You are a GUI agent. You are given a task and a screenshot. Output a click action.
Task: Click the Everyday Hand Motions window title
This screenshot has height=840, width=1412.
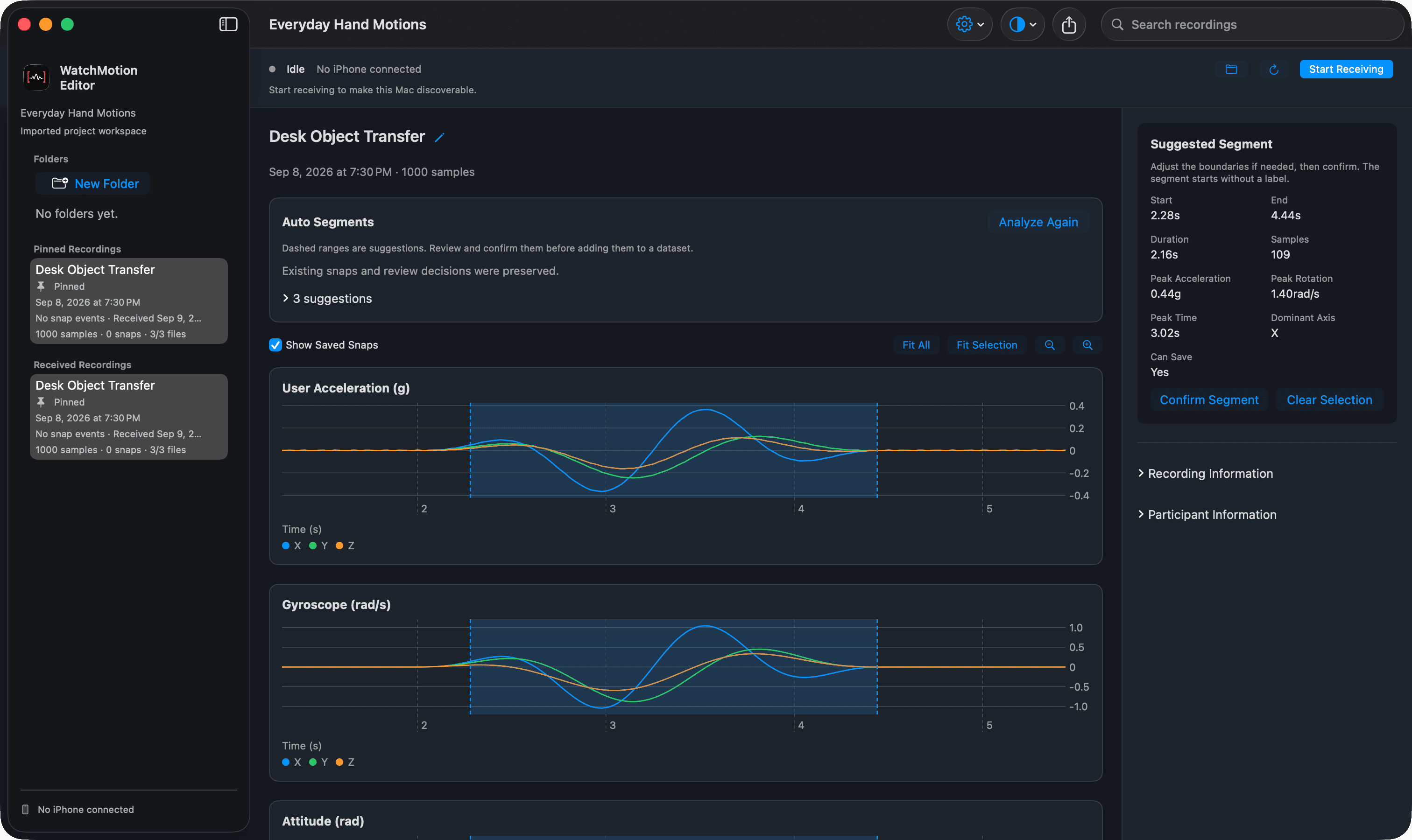pos(347,24)
